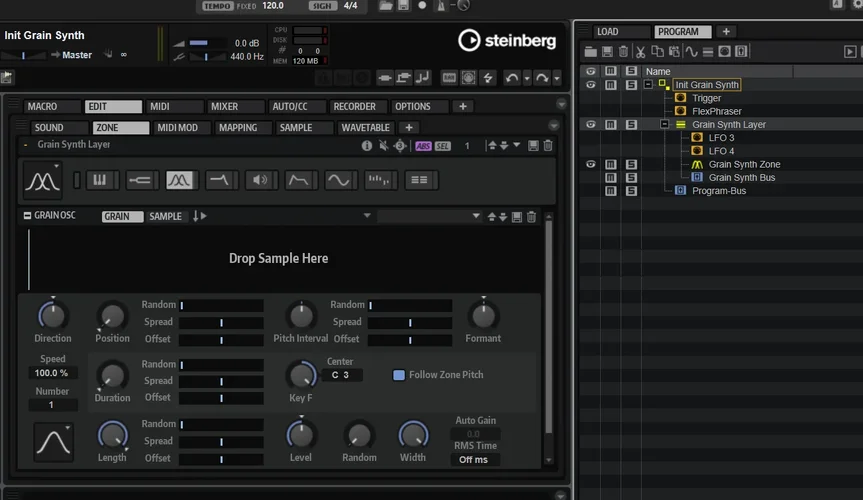Mute the Program-Bus row
The height and width of the screenshot is (500, 863).
(609, 190)
